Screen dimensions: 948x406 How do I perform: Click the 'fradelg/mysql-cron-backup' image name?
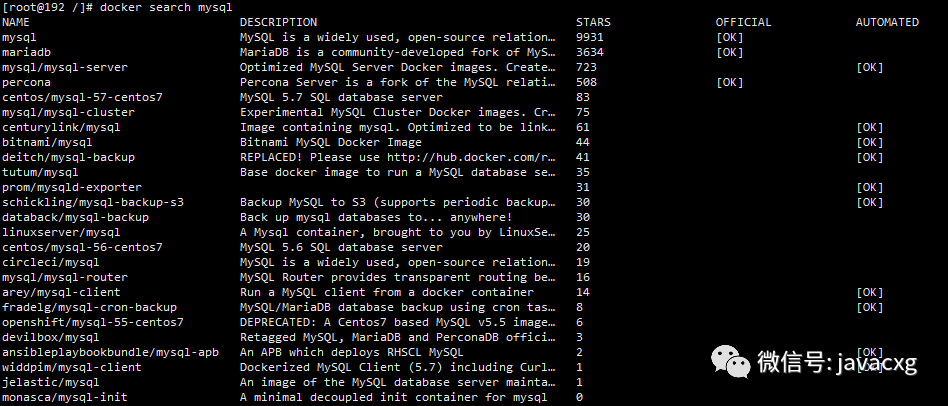89,307
